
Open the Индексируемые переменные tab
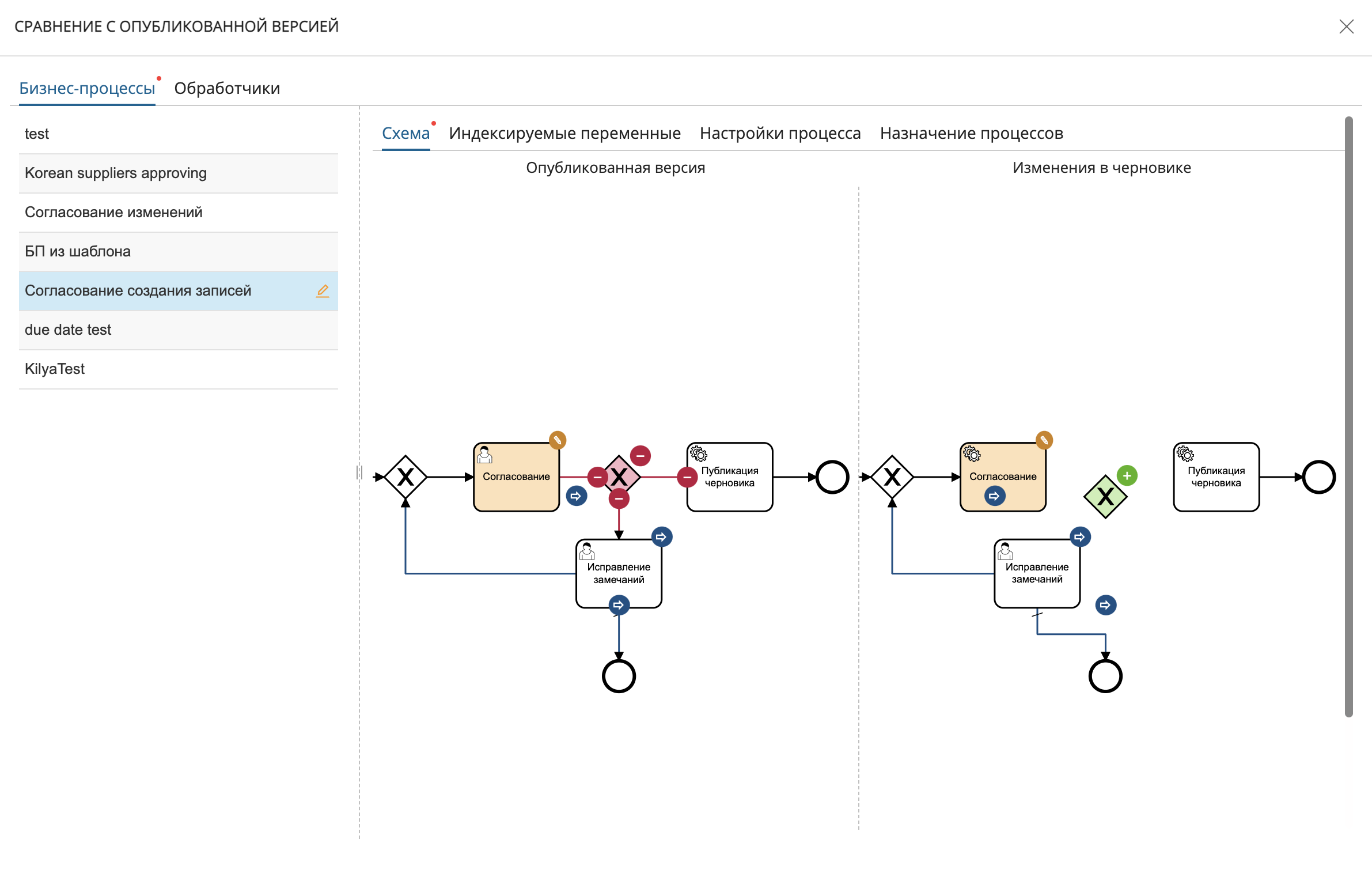click(x=564, y=133)
